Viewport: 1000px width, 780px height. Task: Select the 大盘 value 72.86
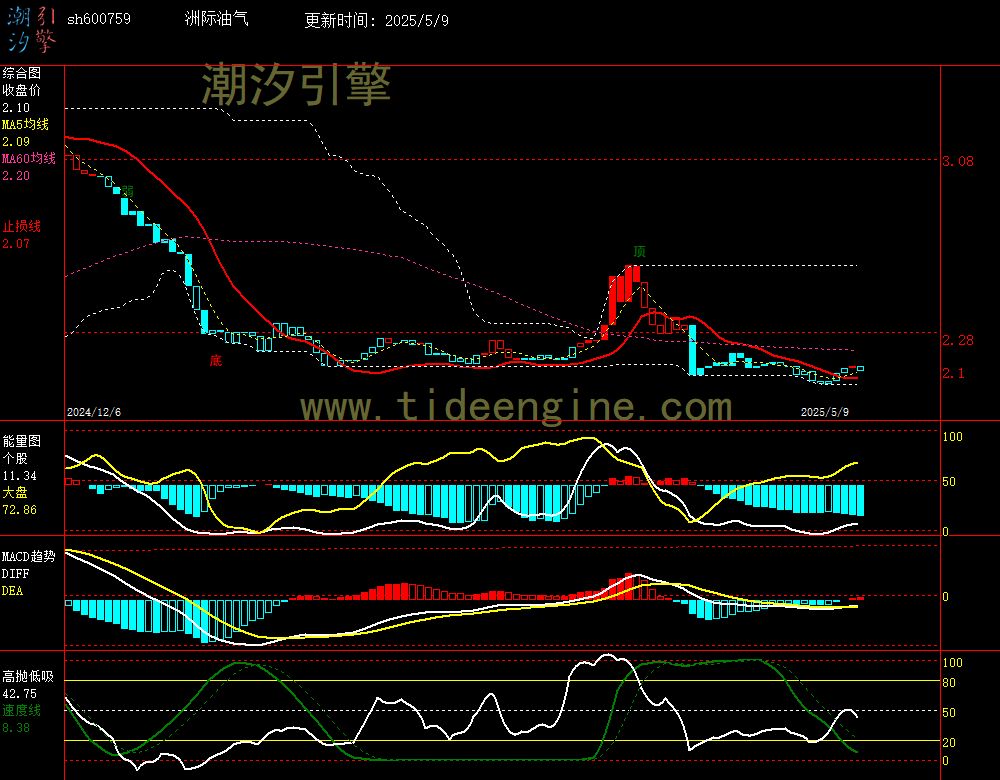(19, 510)
